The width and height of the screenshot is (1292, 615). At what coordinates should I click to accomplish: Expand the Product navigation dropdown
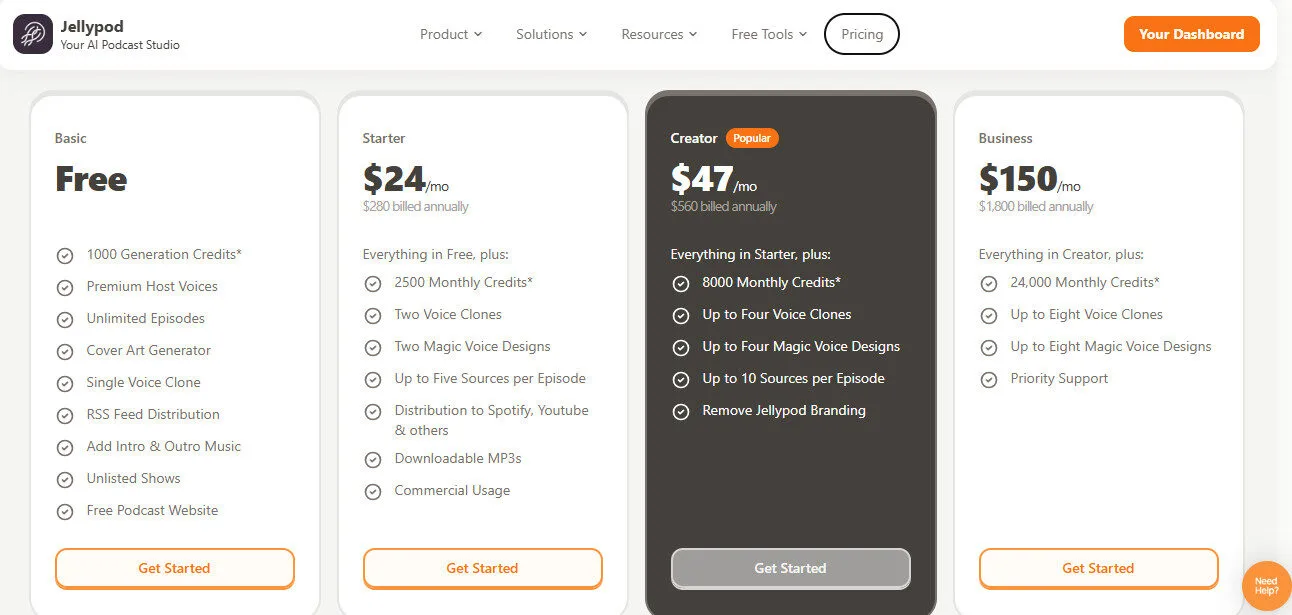[450, 33]
